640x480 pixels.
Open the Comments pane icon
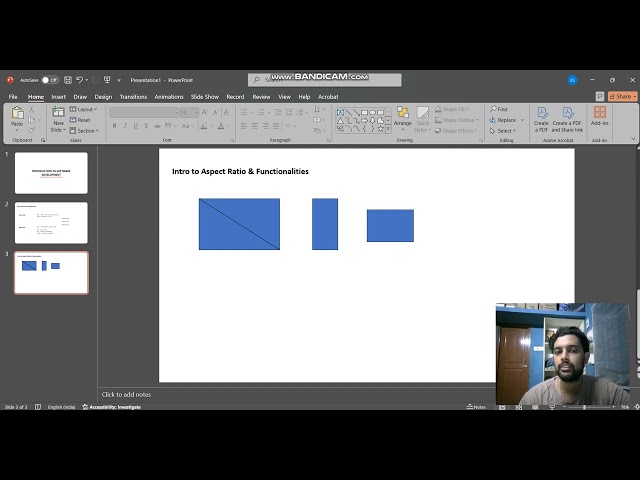600,96
